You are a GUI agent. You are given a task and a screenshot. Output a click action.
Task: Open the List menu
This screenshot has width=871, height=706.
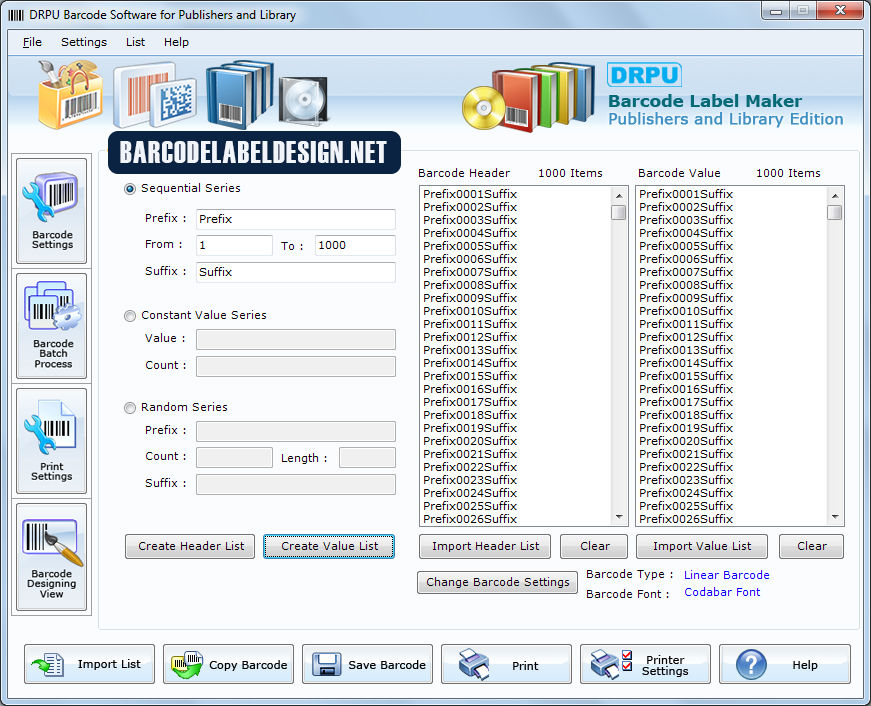point(135,42)
